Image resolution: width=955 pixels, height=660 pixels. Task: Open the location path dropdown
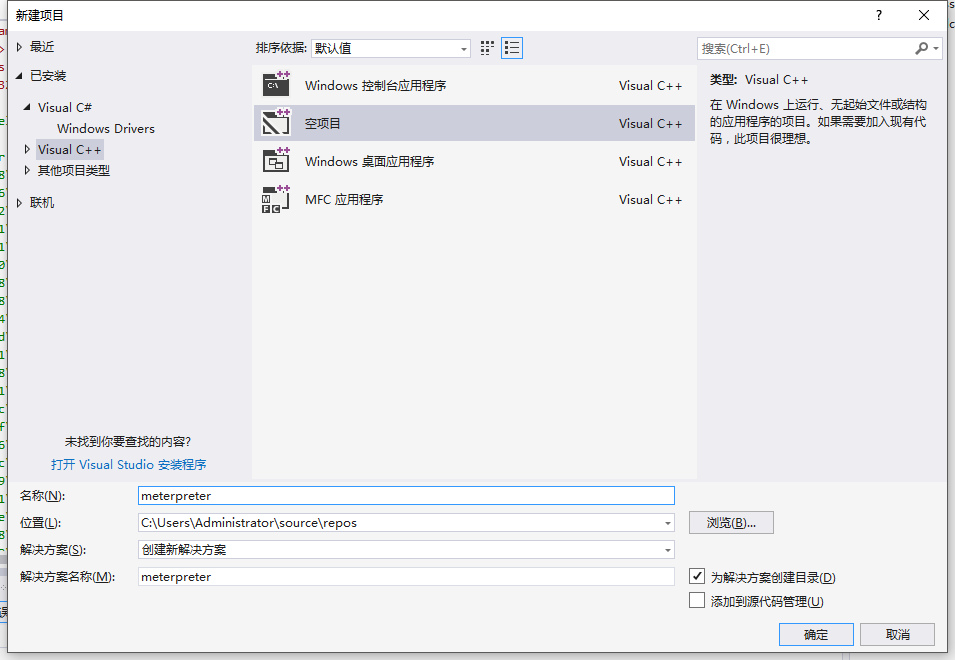(x=668, y=523)
